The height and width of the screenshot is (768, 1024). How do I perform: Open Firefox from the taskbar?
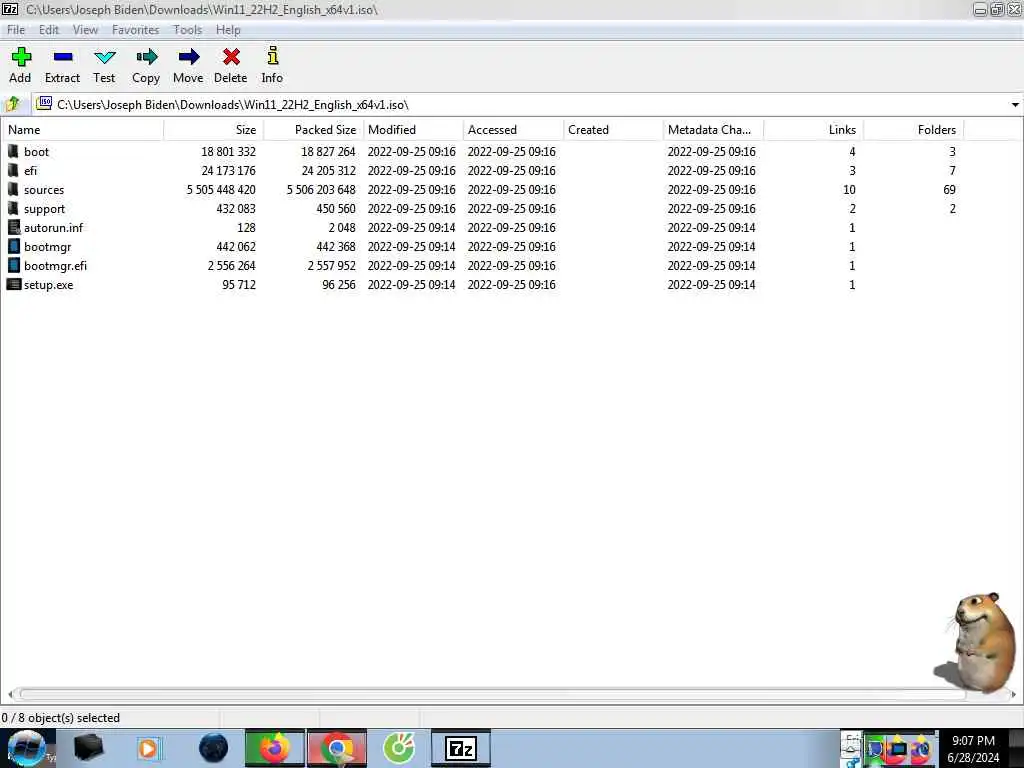tap(274, 748)
